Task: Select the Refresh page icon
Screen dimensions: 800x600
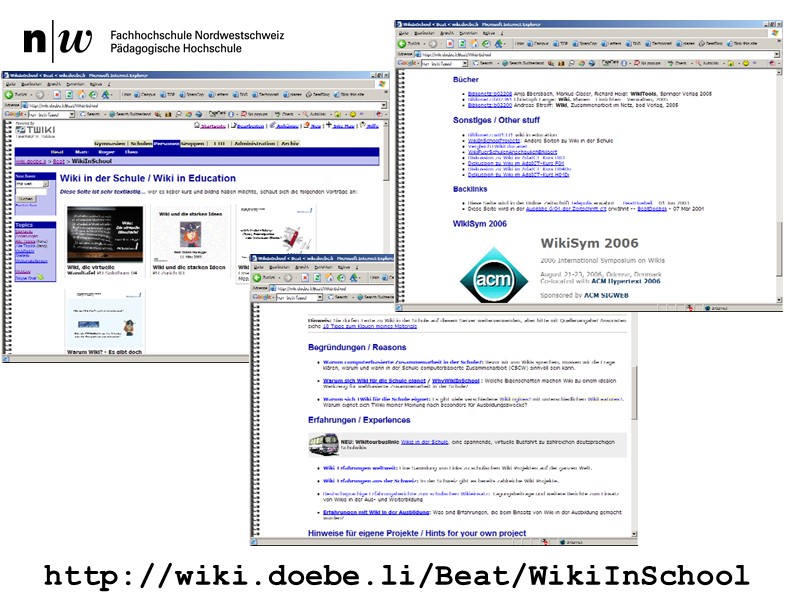Action: coord(68,95)
